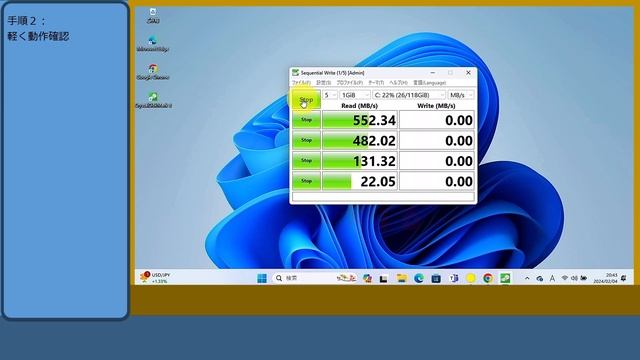Click the CrystalDiskMark title bar icon
This screenshot has height=360, width=640.
295,73
